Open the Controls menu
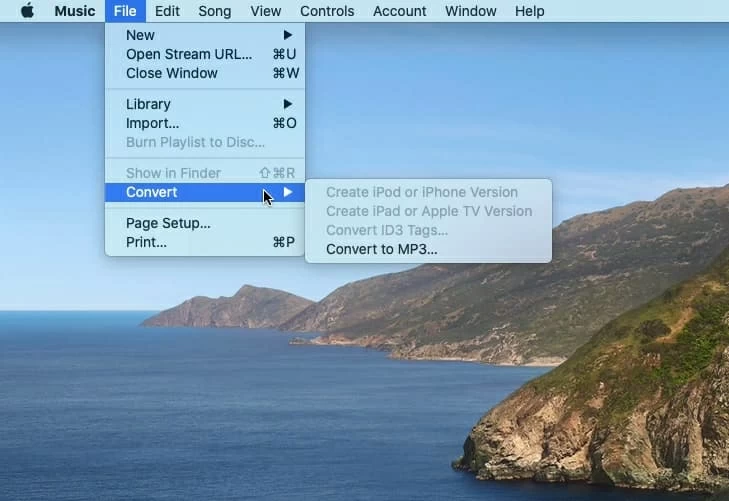Screen dimensions: 729x501 [327, 11]
